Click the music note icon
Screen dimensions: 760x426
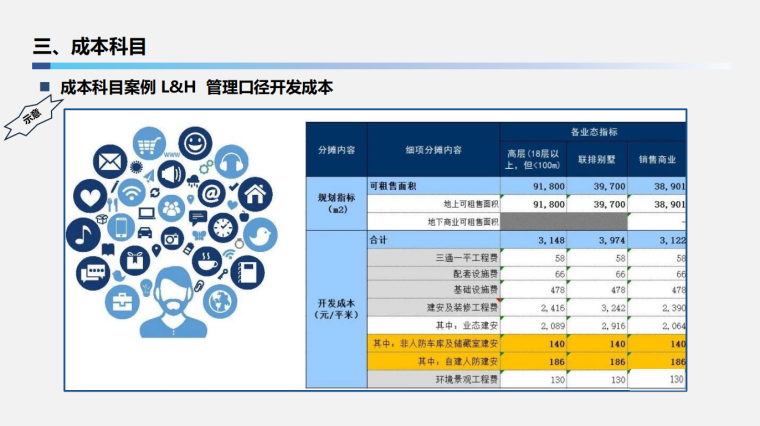[x=82, y=235]
